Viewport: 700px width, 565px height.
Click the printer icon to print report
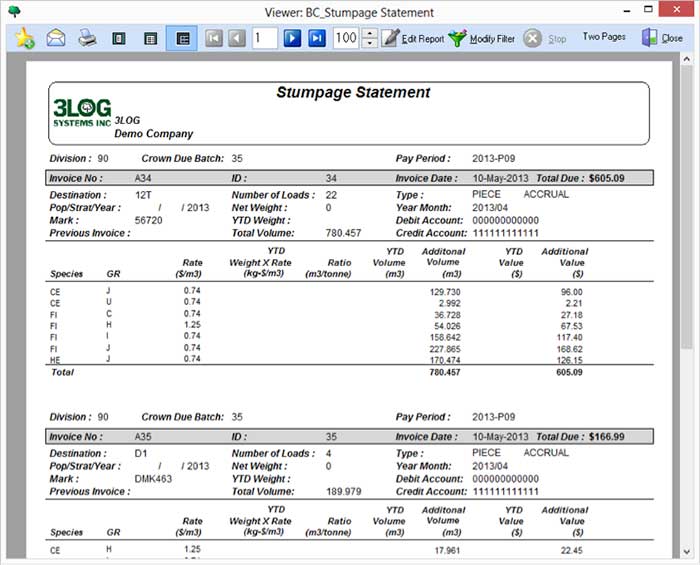[x=87, y=38]
